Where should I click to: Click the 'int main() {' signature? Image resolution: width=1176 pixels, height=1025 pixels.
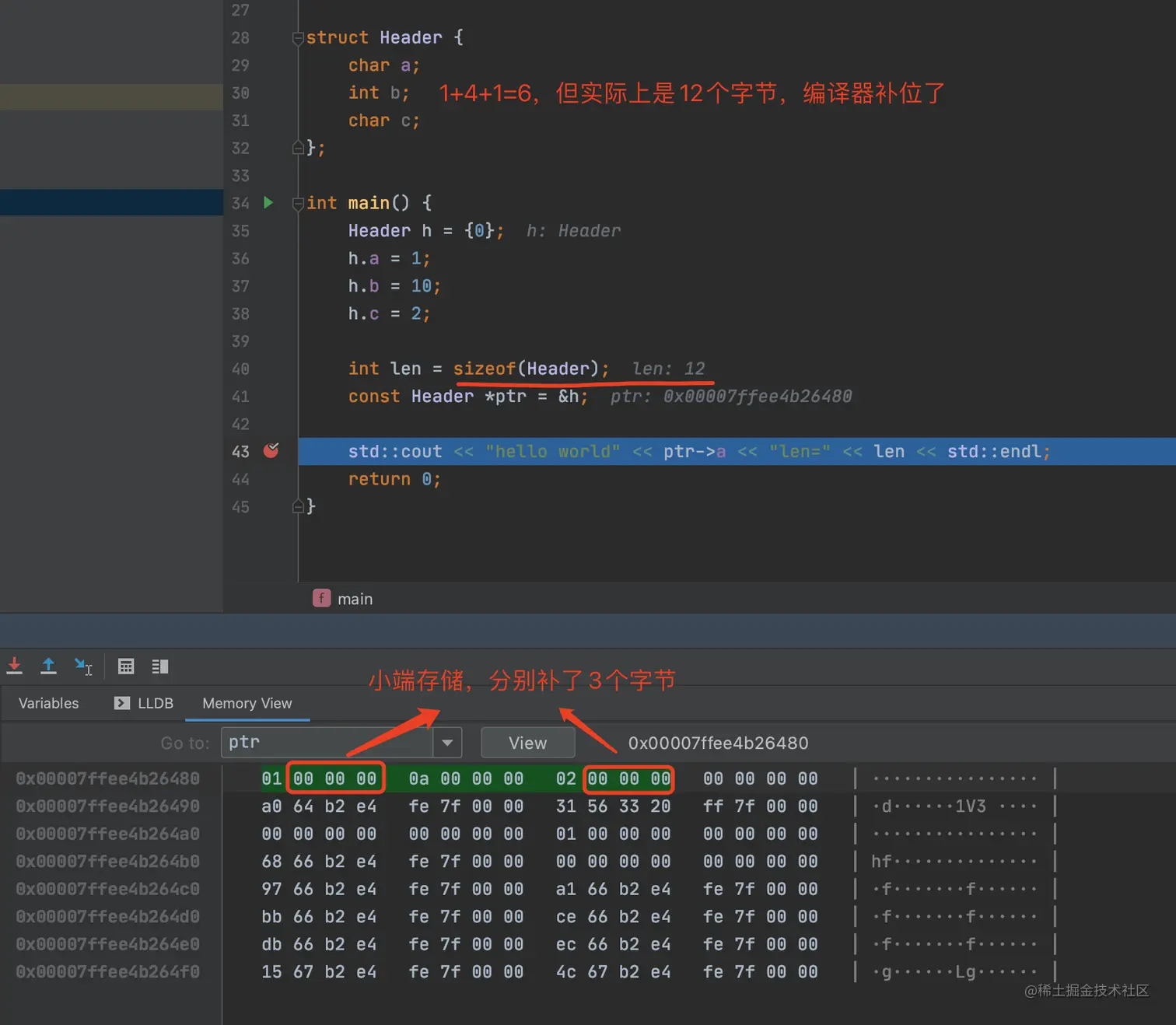pos(369,203)
